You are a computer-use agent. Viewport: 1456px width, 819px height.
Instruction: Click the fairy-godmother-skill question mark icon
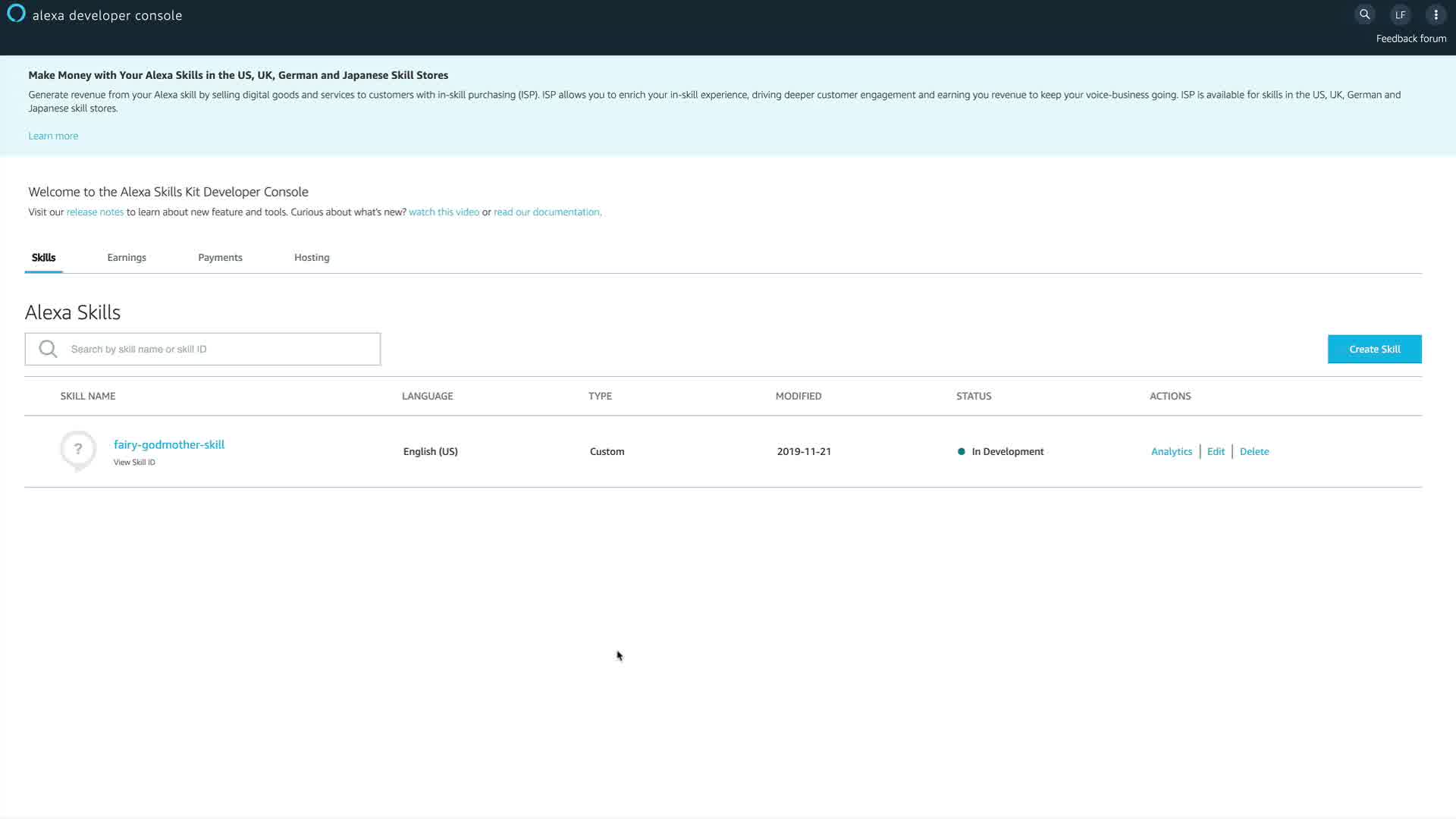(78, 450)
